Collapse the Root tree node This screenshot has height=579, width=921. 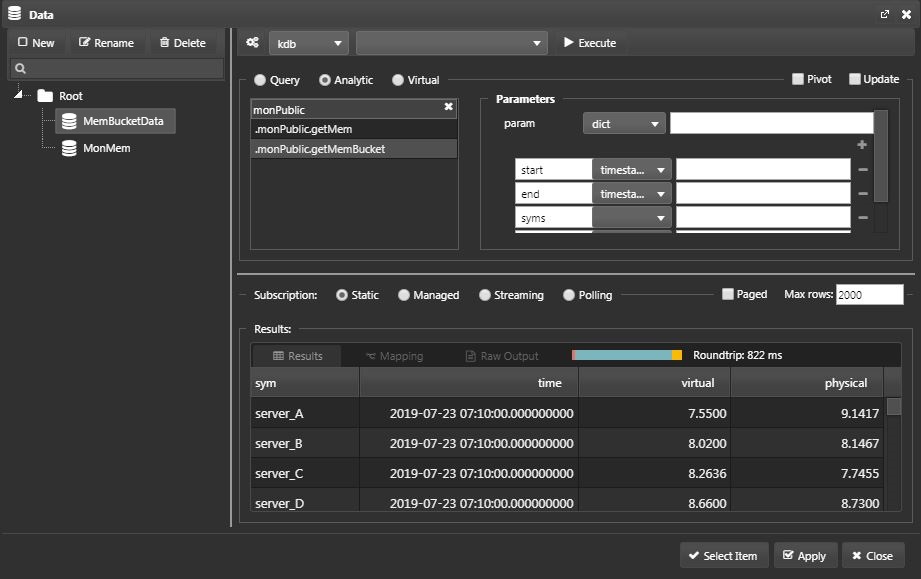pos(19,94)
